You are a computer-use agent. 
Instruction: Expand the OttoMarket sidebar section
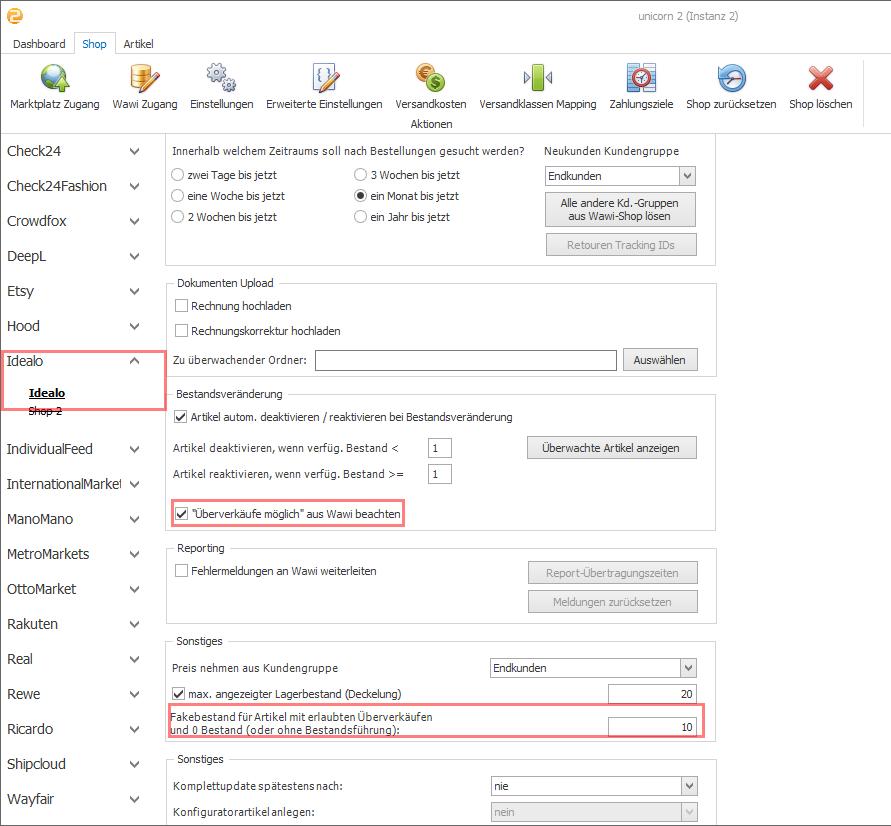click(x=134, y=590)
